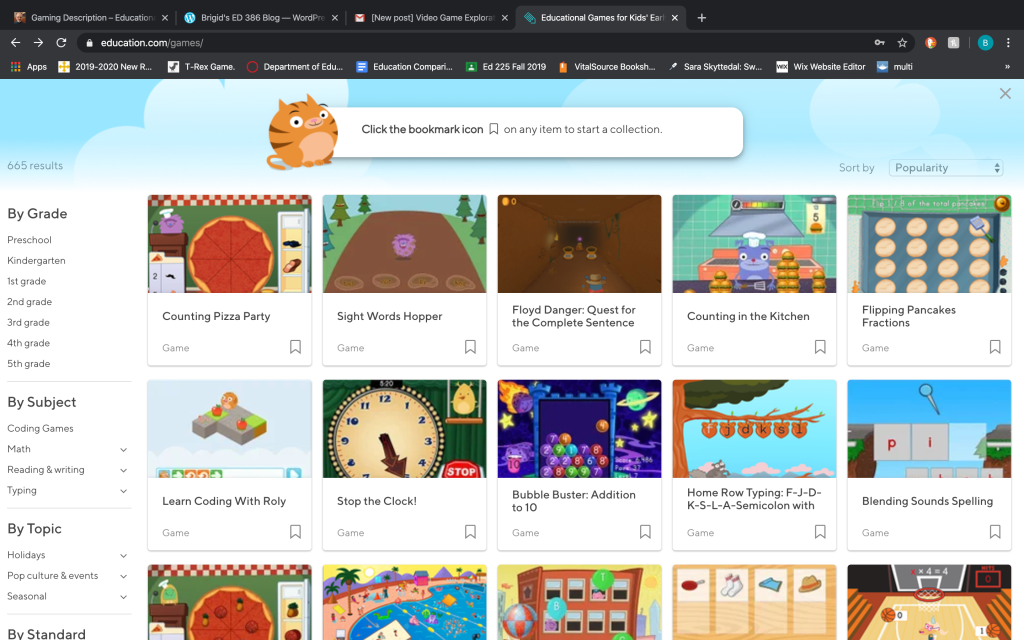This screenshot has width=1024, height=640.
Task: Close the bookmark tip banner
Action: coord(1005,93)
